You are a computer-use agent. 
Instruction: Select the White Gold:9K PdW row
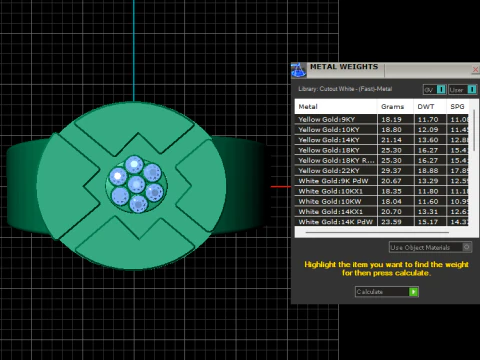pos(381,181)
